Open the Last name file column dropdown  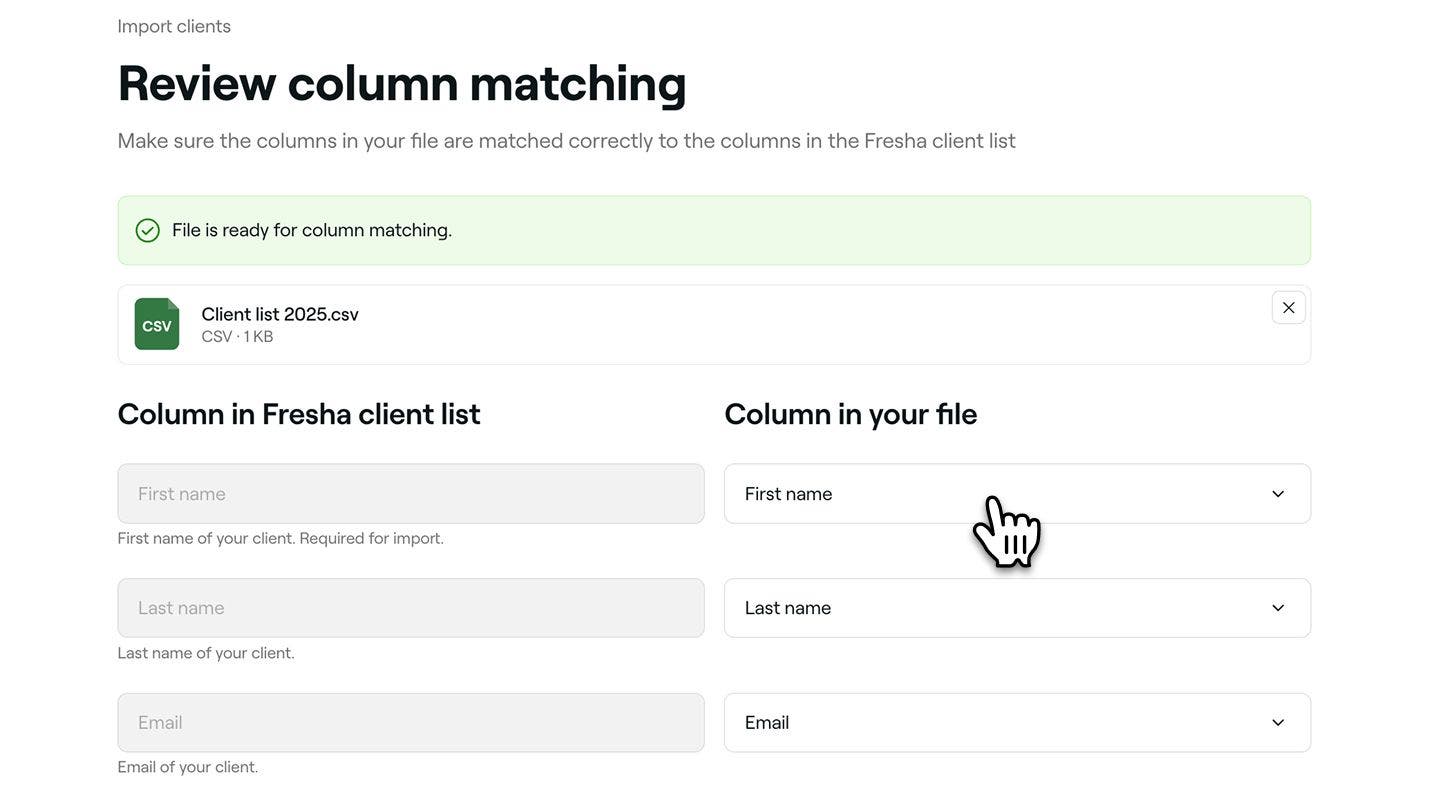pos(1017,608)
